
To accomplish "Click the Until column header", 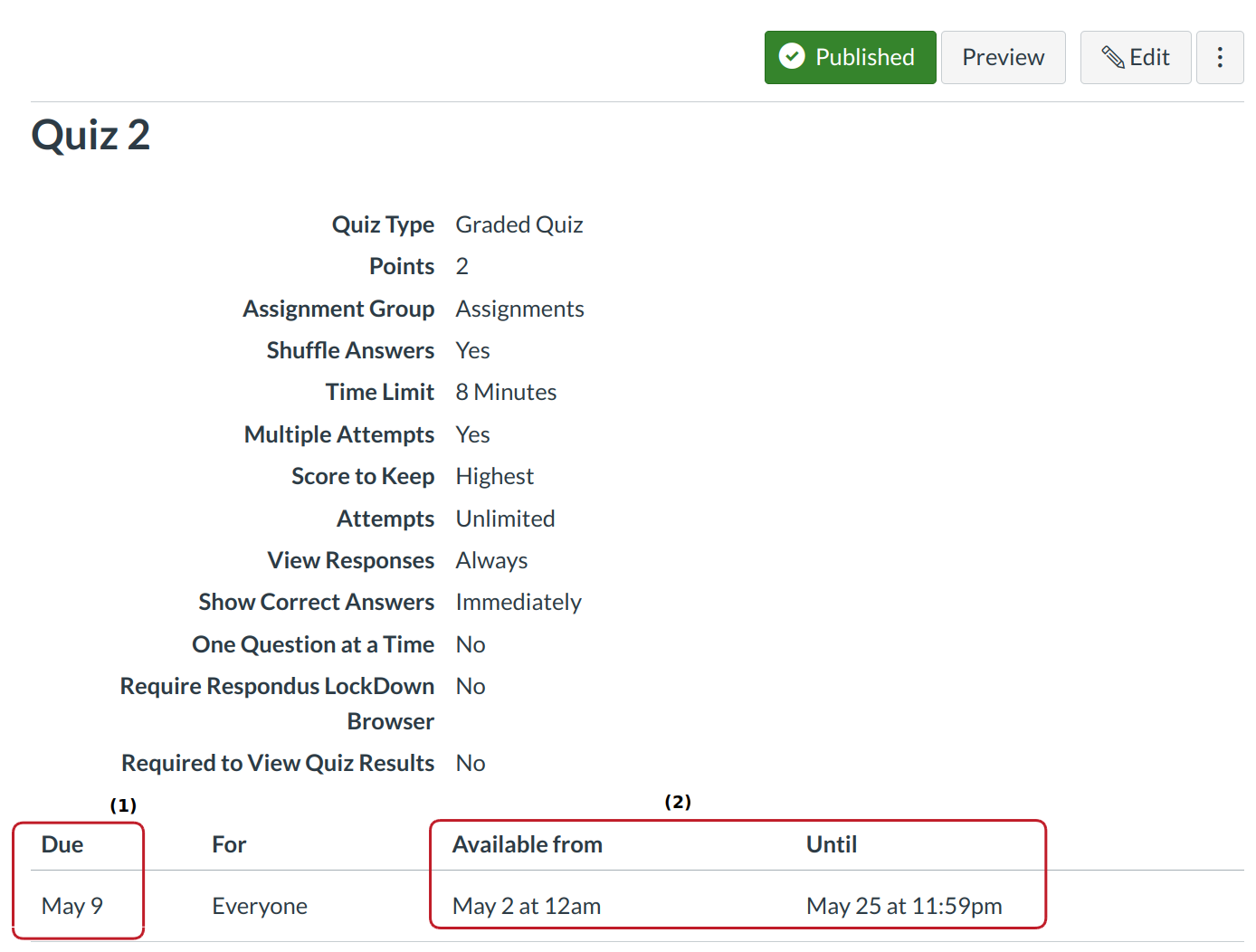I will point(831,844).
